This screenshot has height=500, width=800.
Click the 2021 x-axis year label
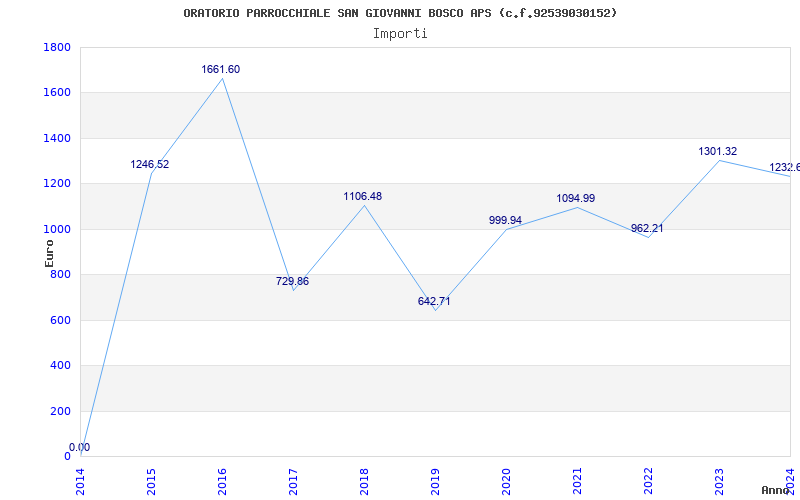point(577,482)
